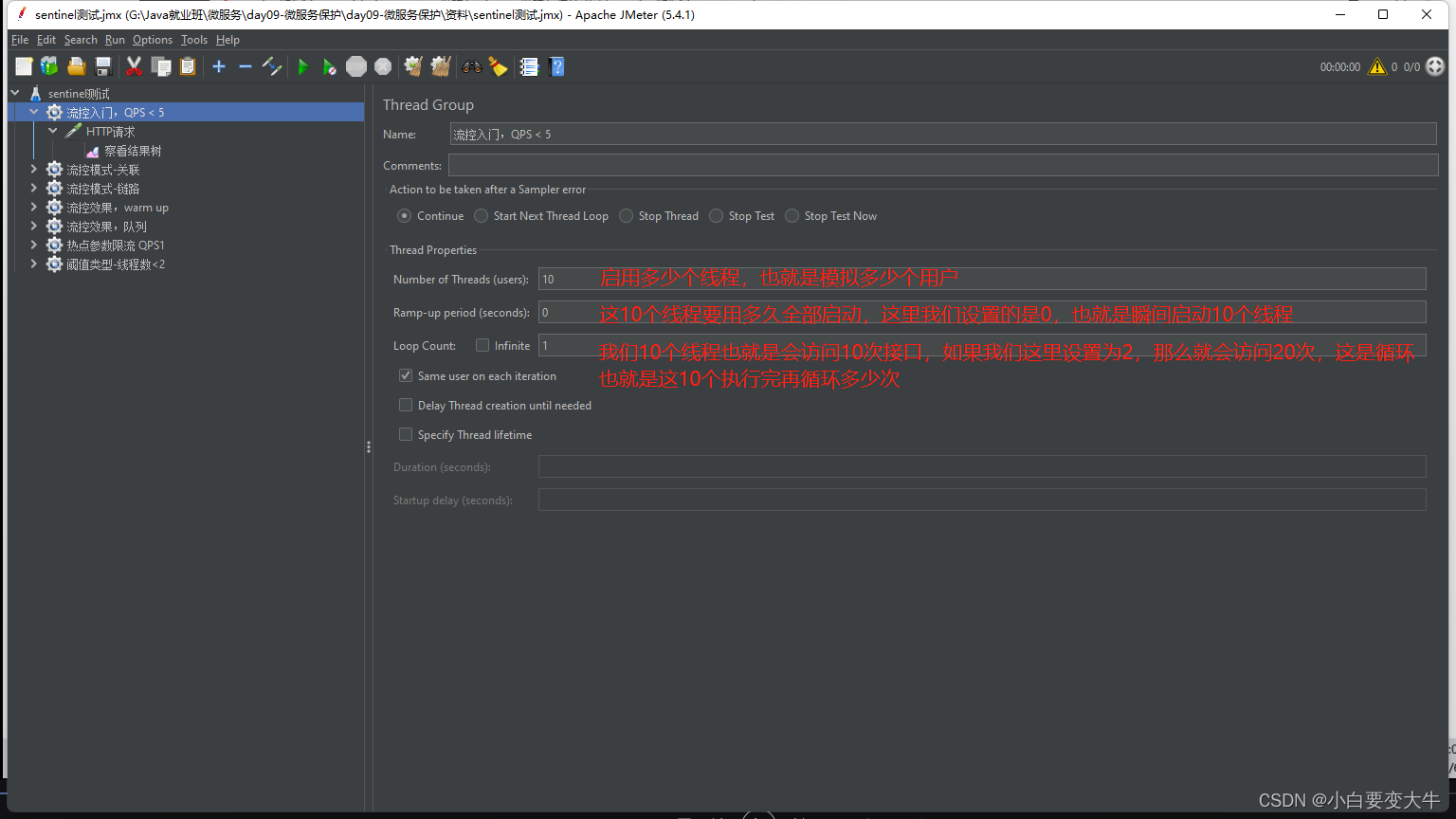Check Delay Thread creation until needed
The image size is (1456, 819).
click(406, 405)
